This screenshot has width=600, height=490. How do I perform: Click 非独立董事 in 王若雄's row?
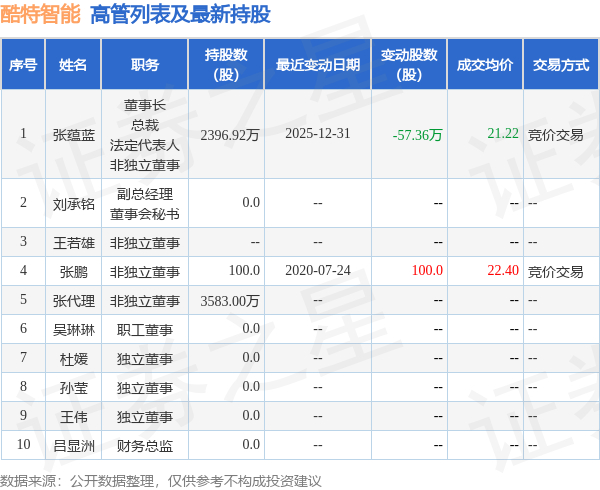click(x=145, y=243)
